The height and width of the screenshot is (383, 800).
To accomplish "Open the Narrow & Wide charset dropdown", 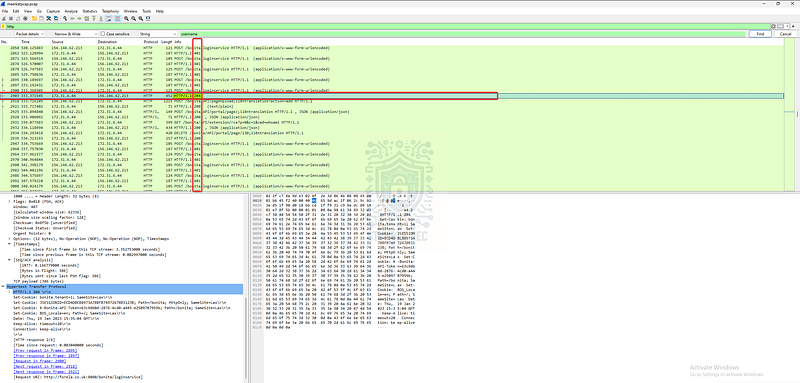I will (x=75, y=34).
